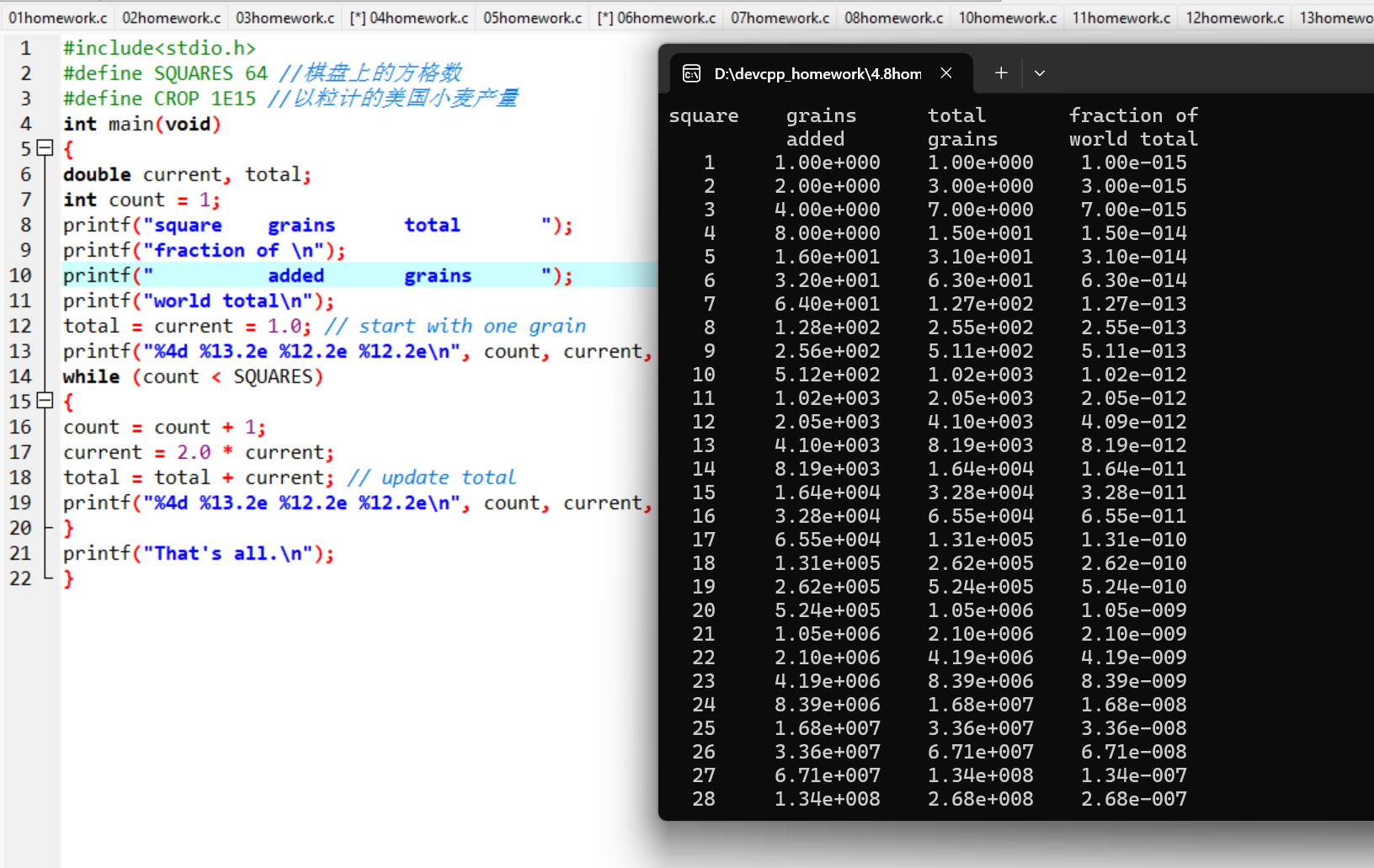Click console value "2.68e+008"
This screenshot has height=868, width=1374.
tap(981, 799)
